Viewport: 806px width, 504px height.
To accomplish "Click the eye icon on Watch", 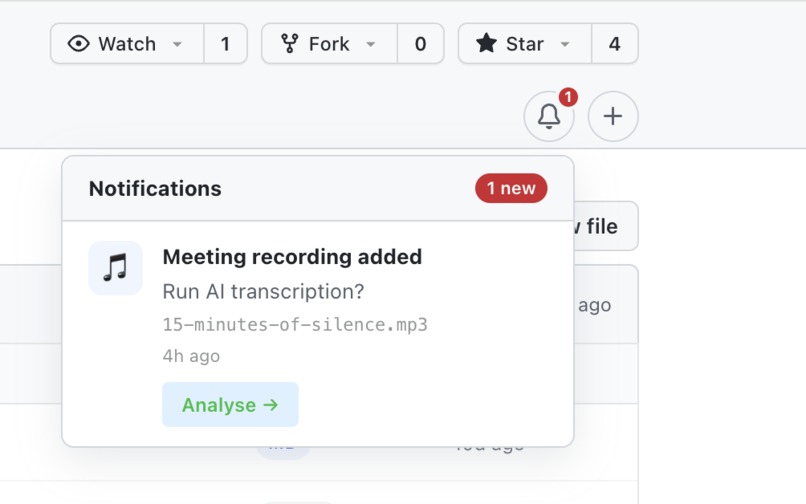I will [x=79, y=44].
